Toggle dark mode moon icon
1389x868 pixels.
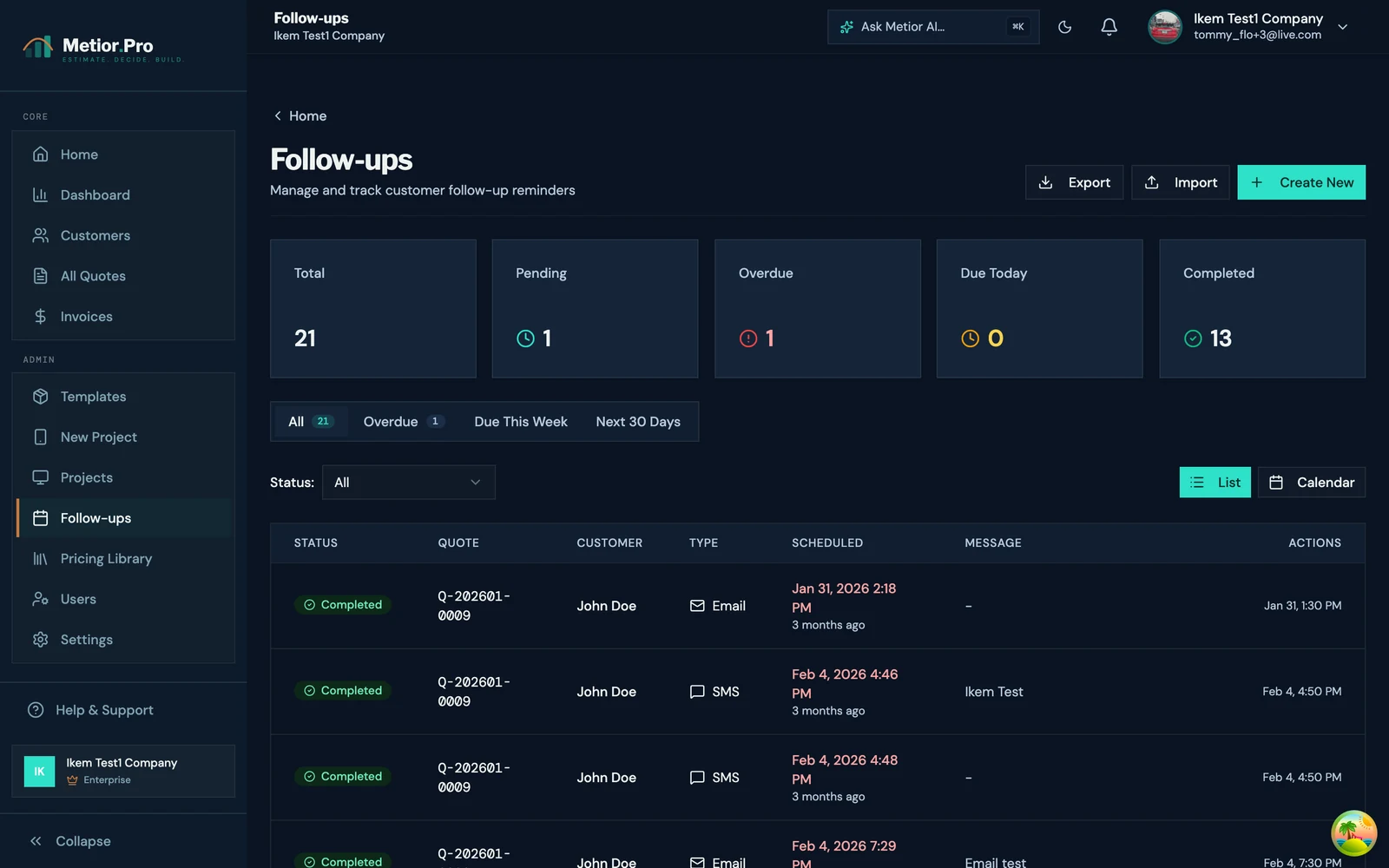(x=1064, y=27)
